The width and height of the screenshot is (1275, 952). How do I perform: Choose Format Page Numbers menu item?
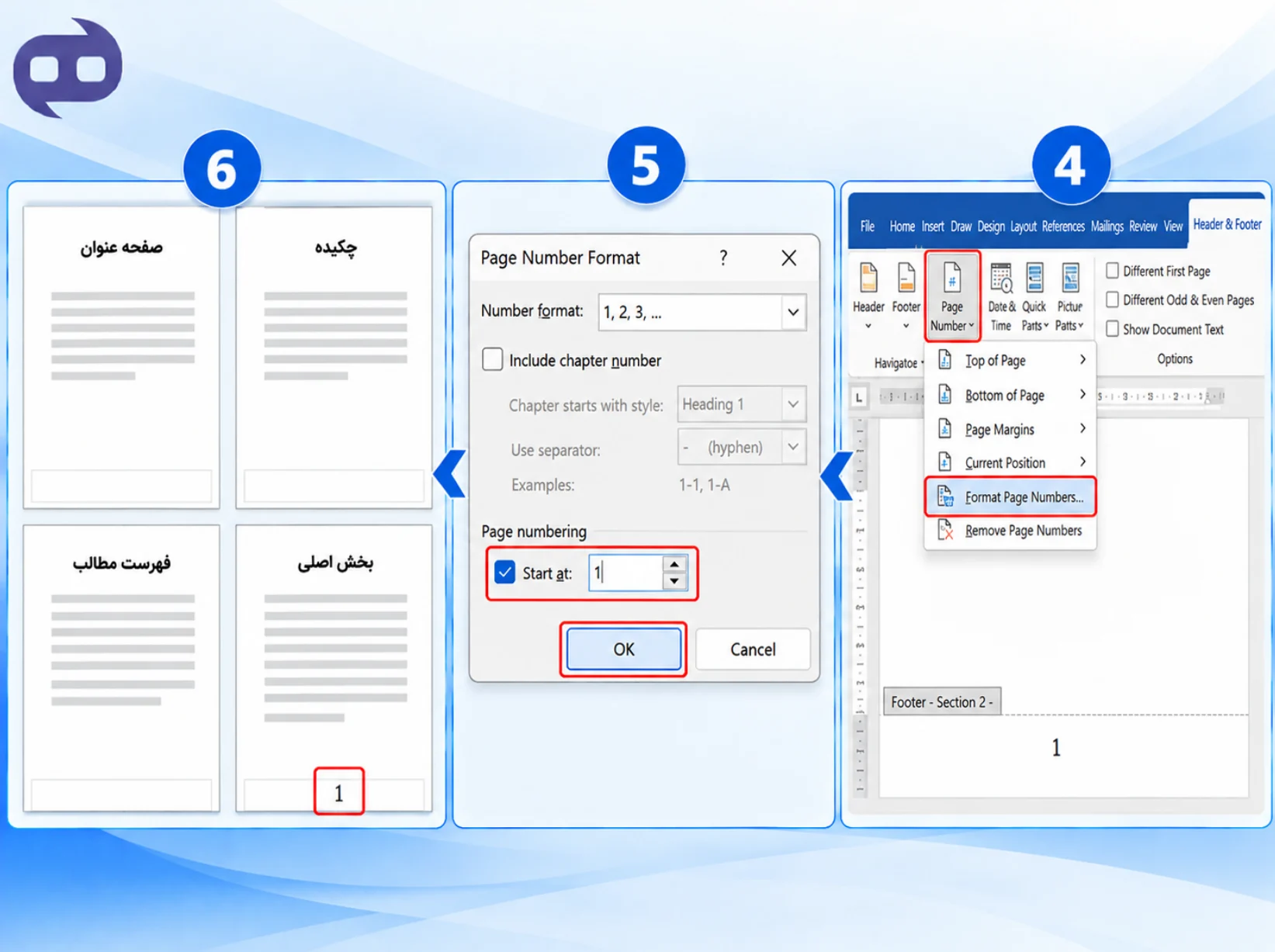click(1010, 497)
